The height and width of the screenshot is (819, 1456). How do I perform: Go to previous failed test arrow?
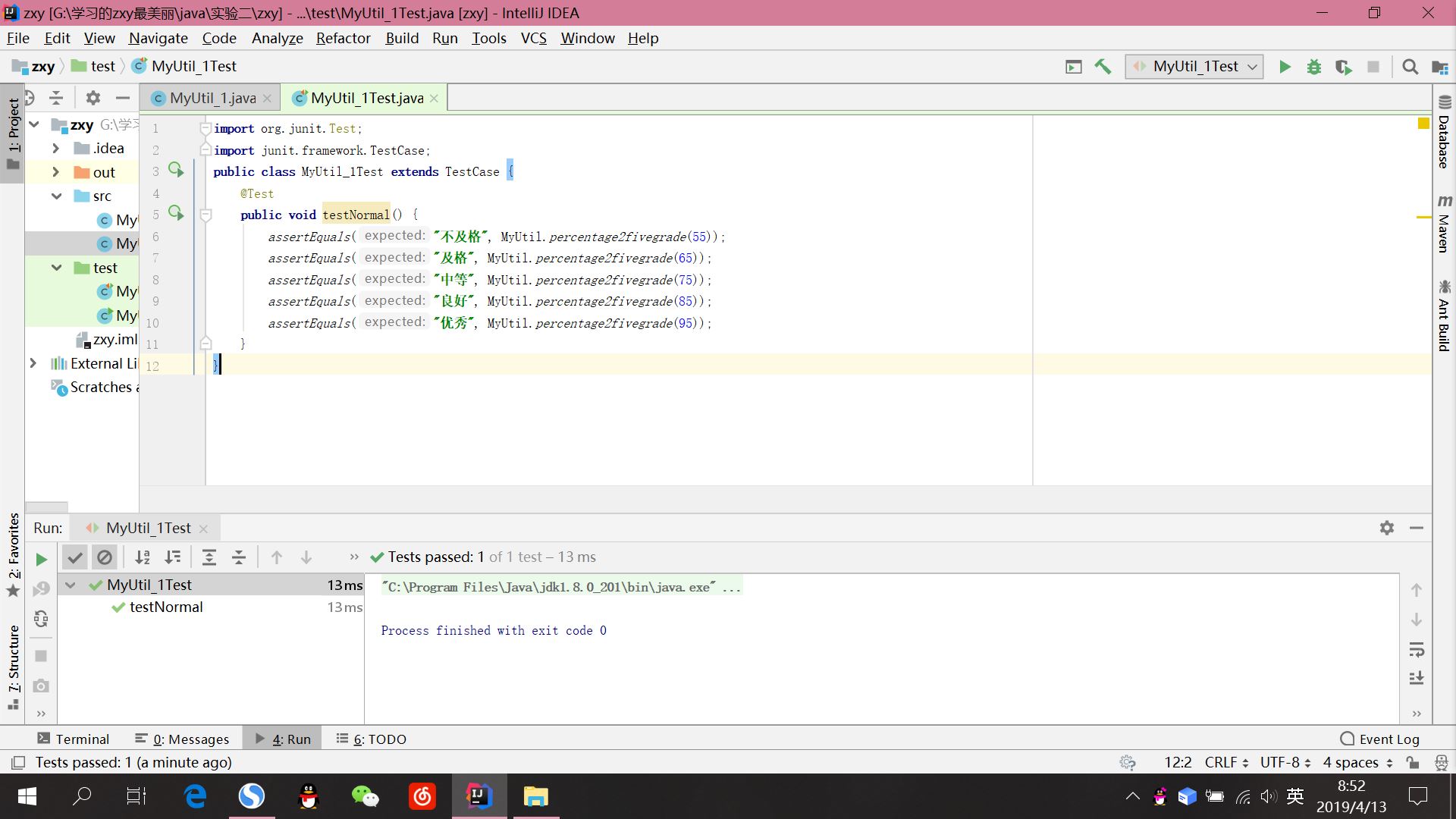pos(277,557)
